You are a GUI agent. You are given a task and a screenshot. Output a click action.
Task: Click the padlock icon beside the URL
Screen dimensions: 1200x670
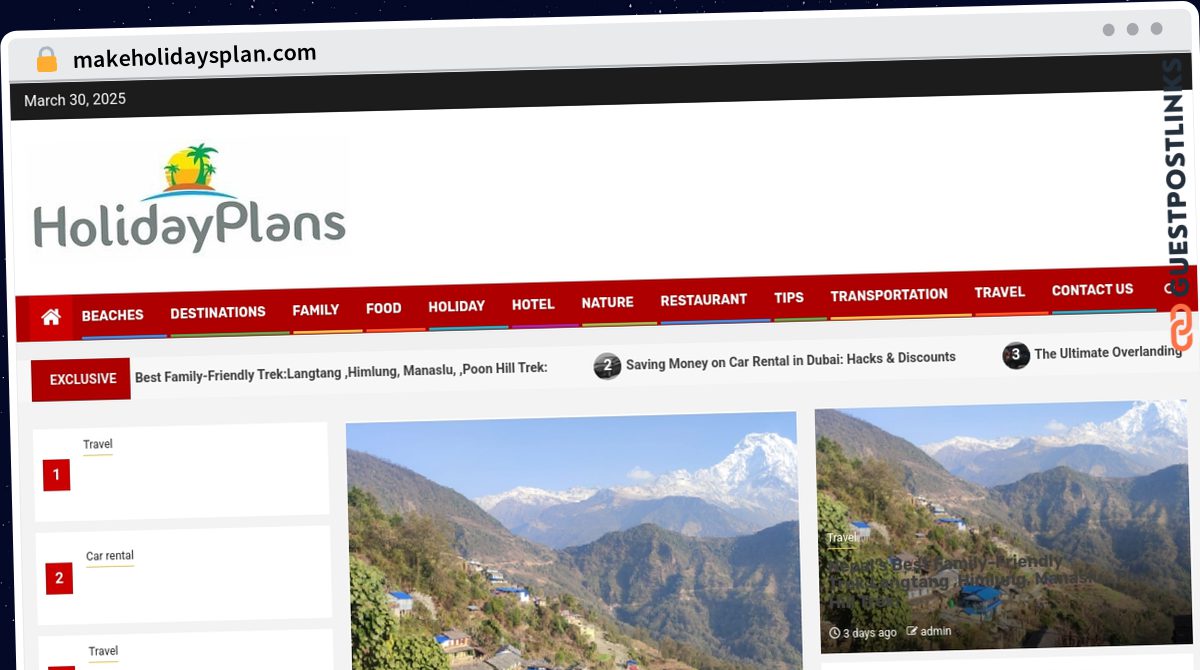point(46,59)
